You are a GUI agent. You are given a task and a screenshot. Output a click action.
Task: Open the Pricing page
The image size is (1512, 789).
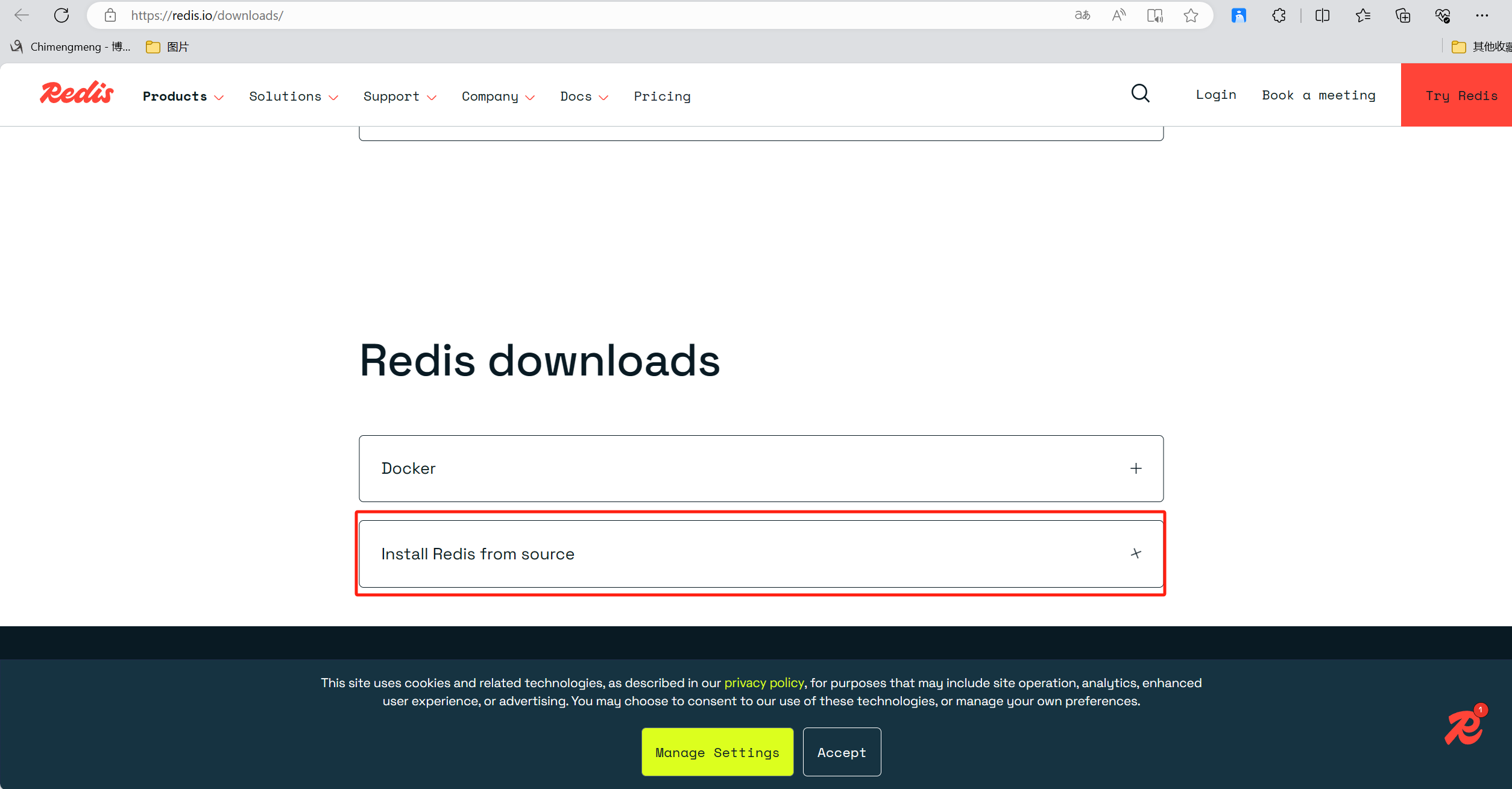coord(662,96)
